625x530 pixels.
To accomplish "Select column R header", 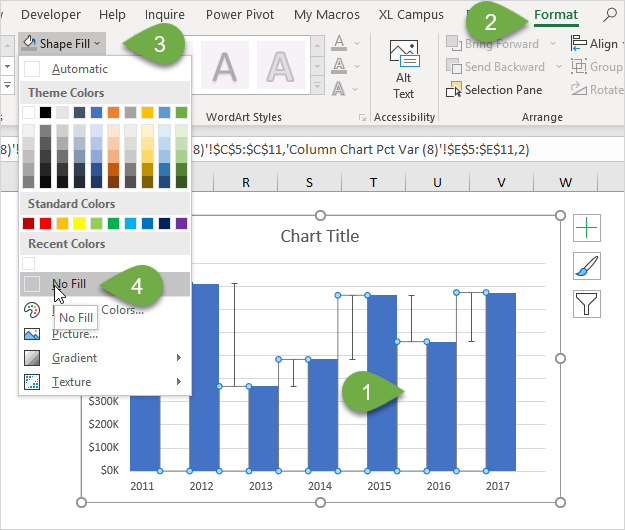I will (x=246, y=183).
